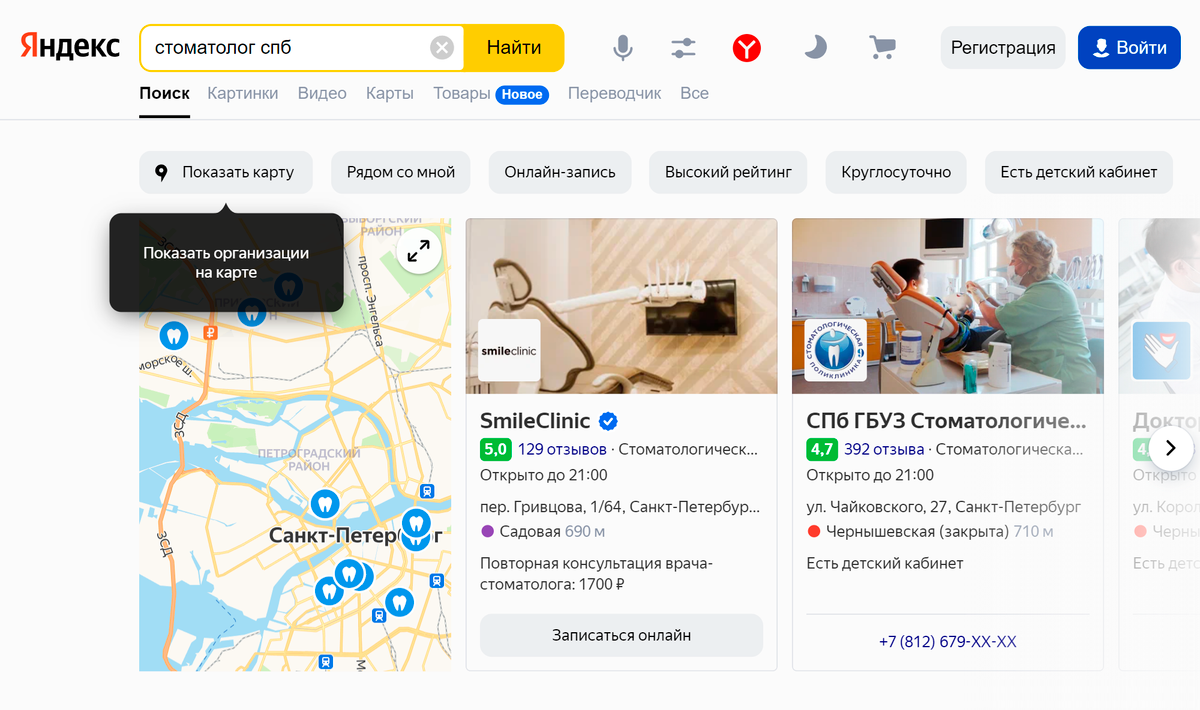Click the location pin in Показать карту
The height and width of the screenshot is (710, 1200).
(161, 172)
